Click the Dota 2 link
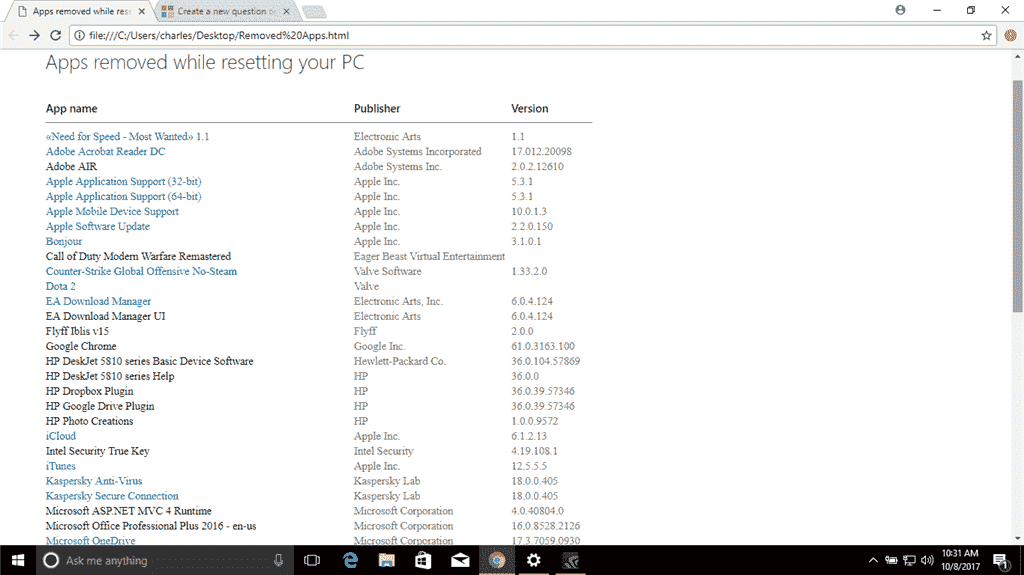 click(61, 286)
